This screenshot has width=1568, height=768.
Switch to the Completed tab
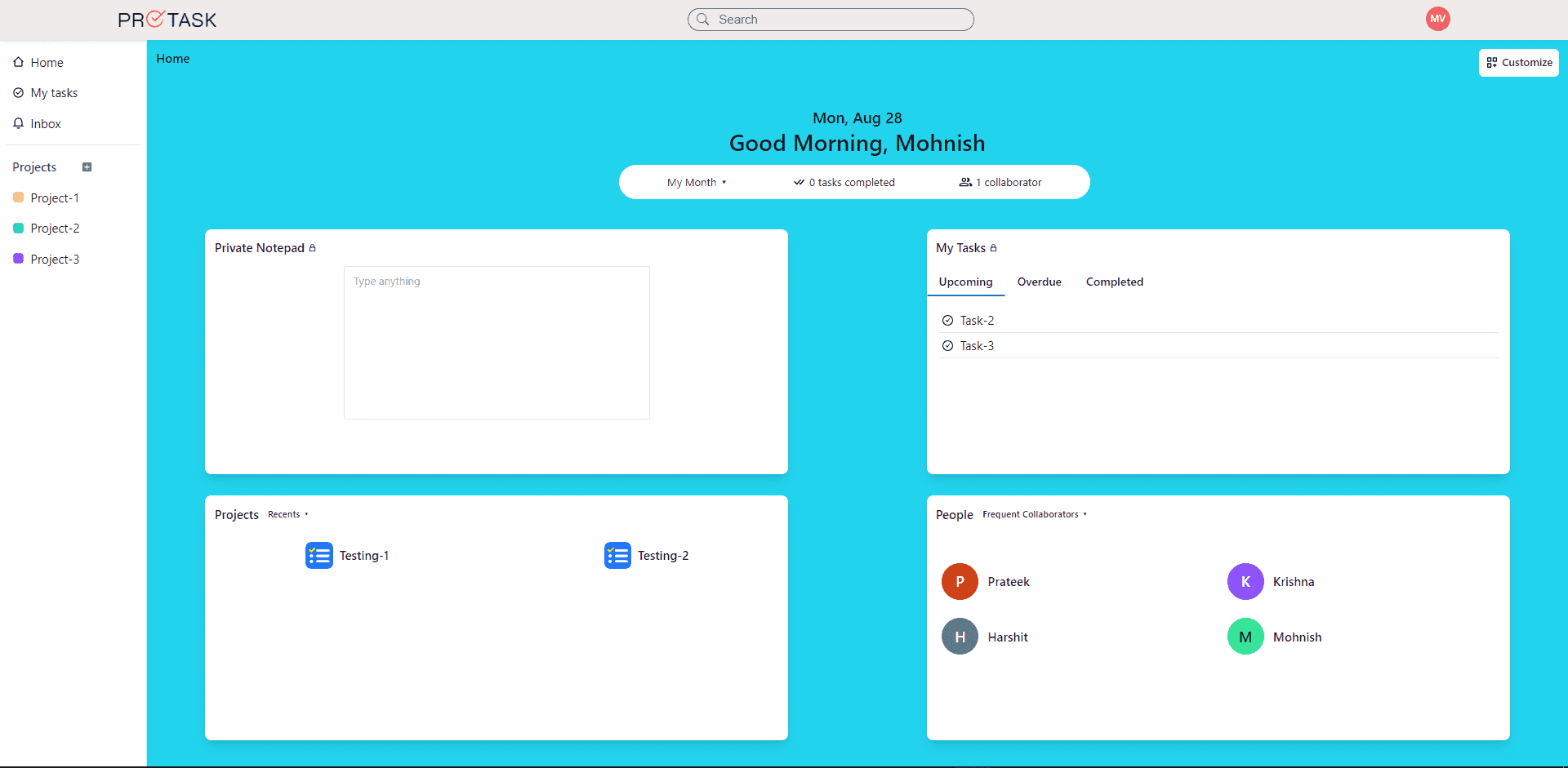pos(1115,282)
